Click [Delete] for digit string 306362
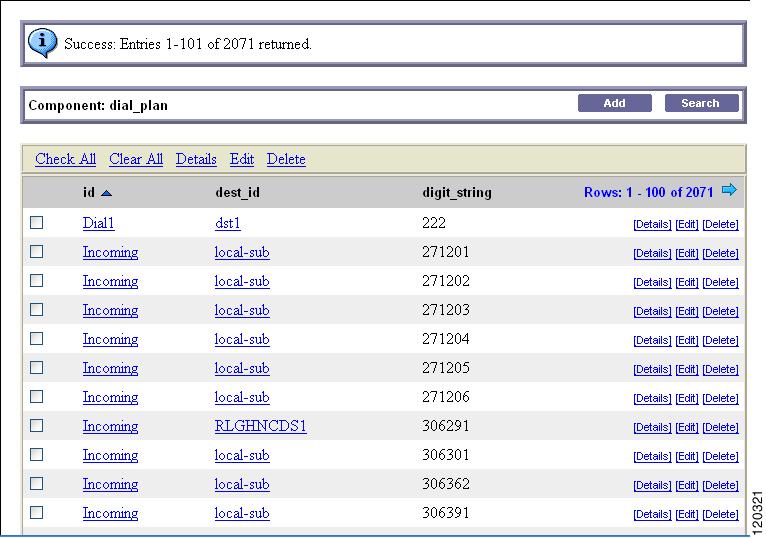 pos(721,485)
